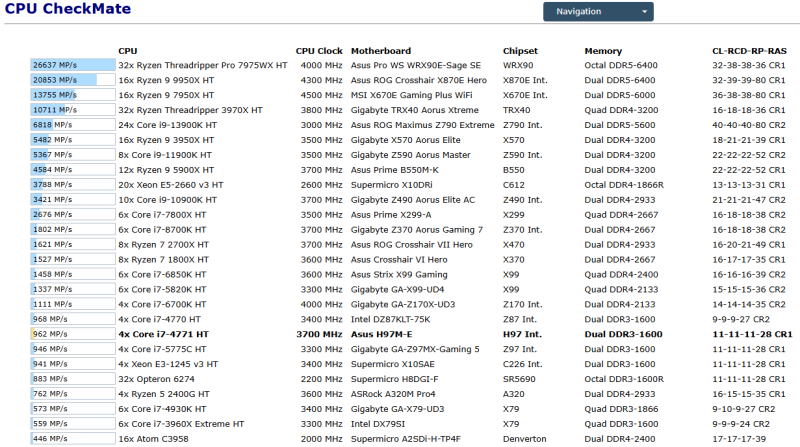Click the highlighted Core i7-4771 HT row
Image resolution: width=800 pixels, height=447 pixels.
coord(411,334)
